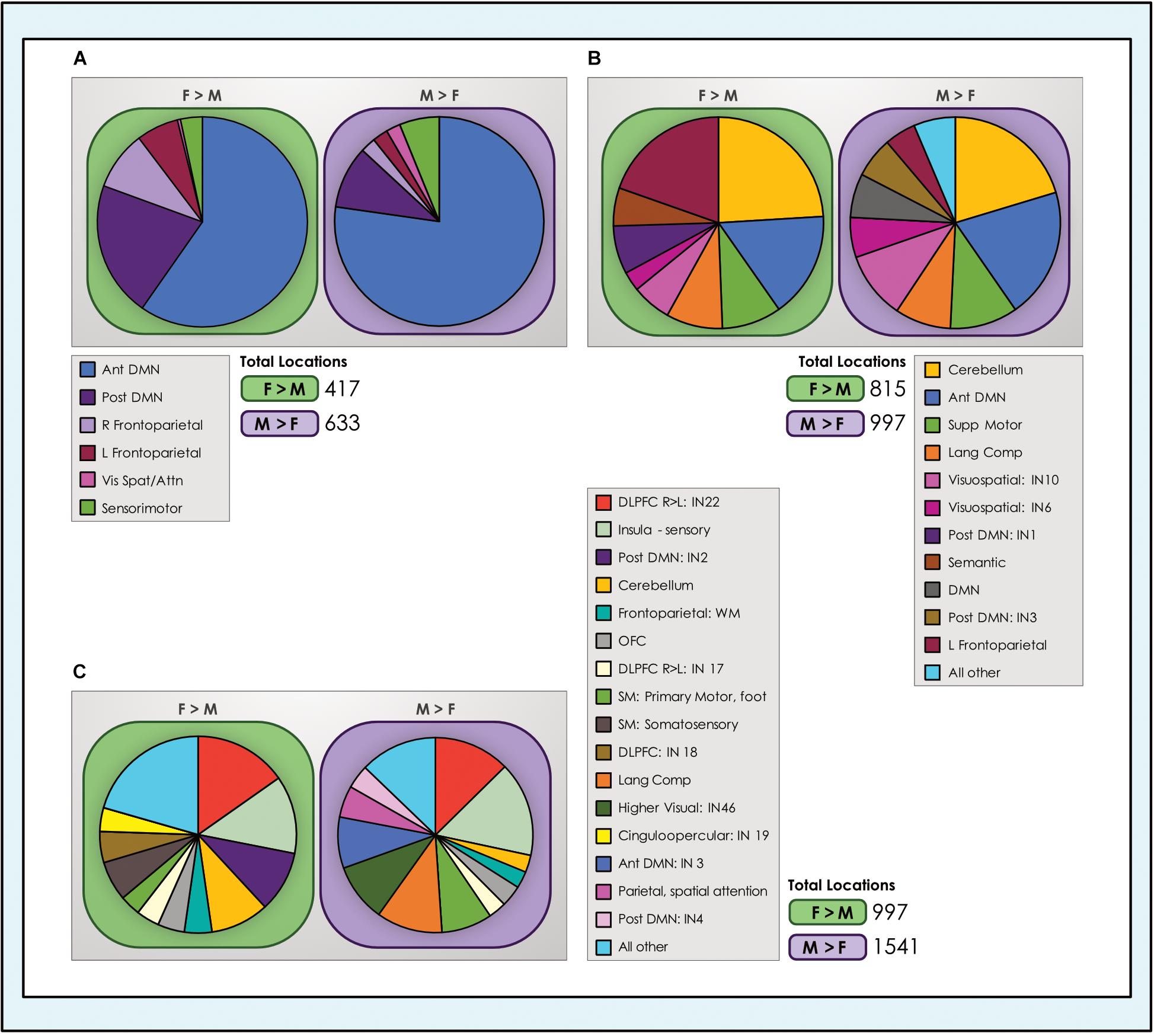Click the panel label 'B'
Screen dimensions: 1154x1036
coord(594,58)
